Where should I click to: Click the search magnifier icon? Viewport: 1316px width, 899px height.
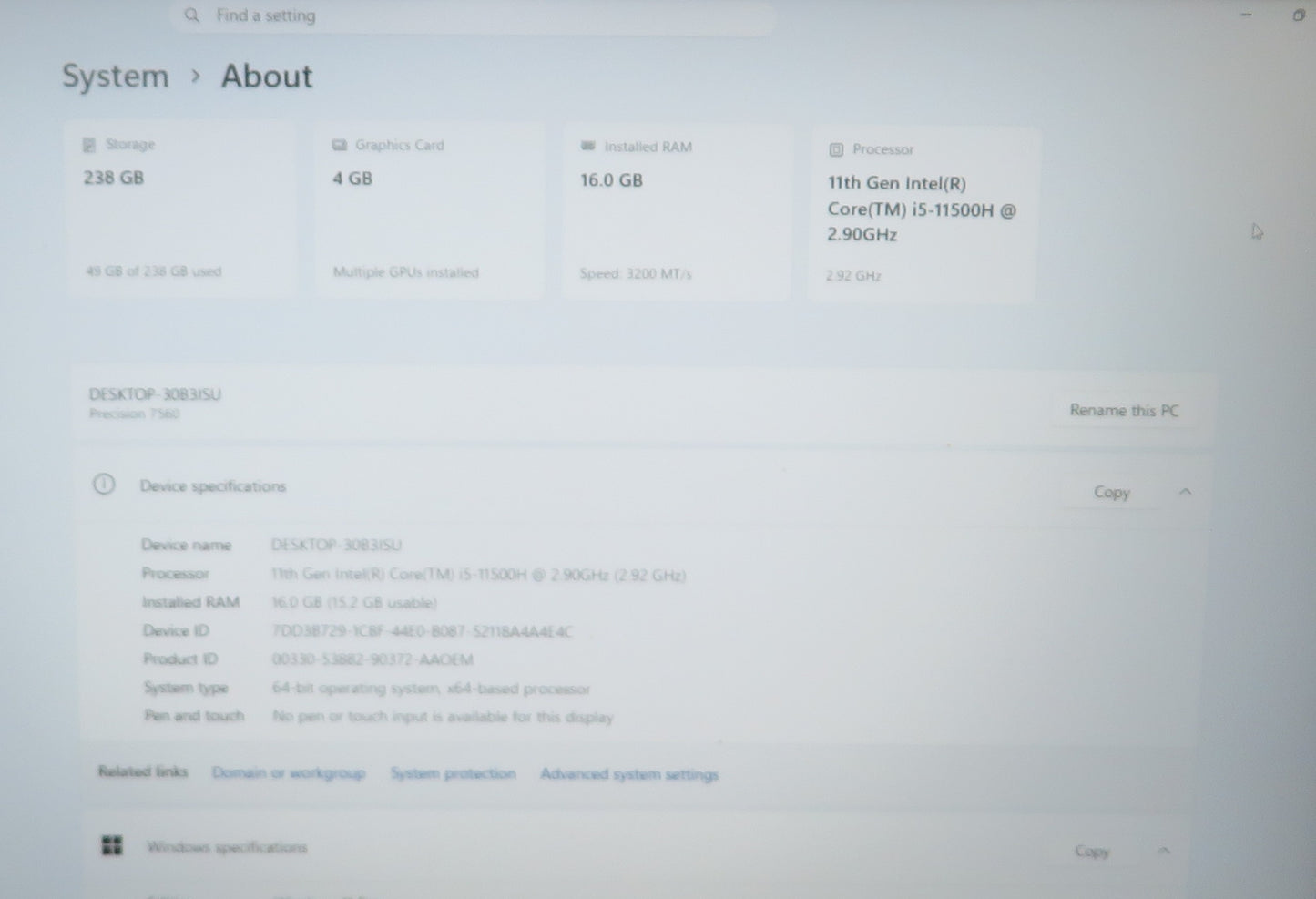[x=191, y=15]
